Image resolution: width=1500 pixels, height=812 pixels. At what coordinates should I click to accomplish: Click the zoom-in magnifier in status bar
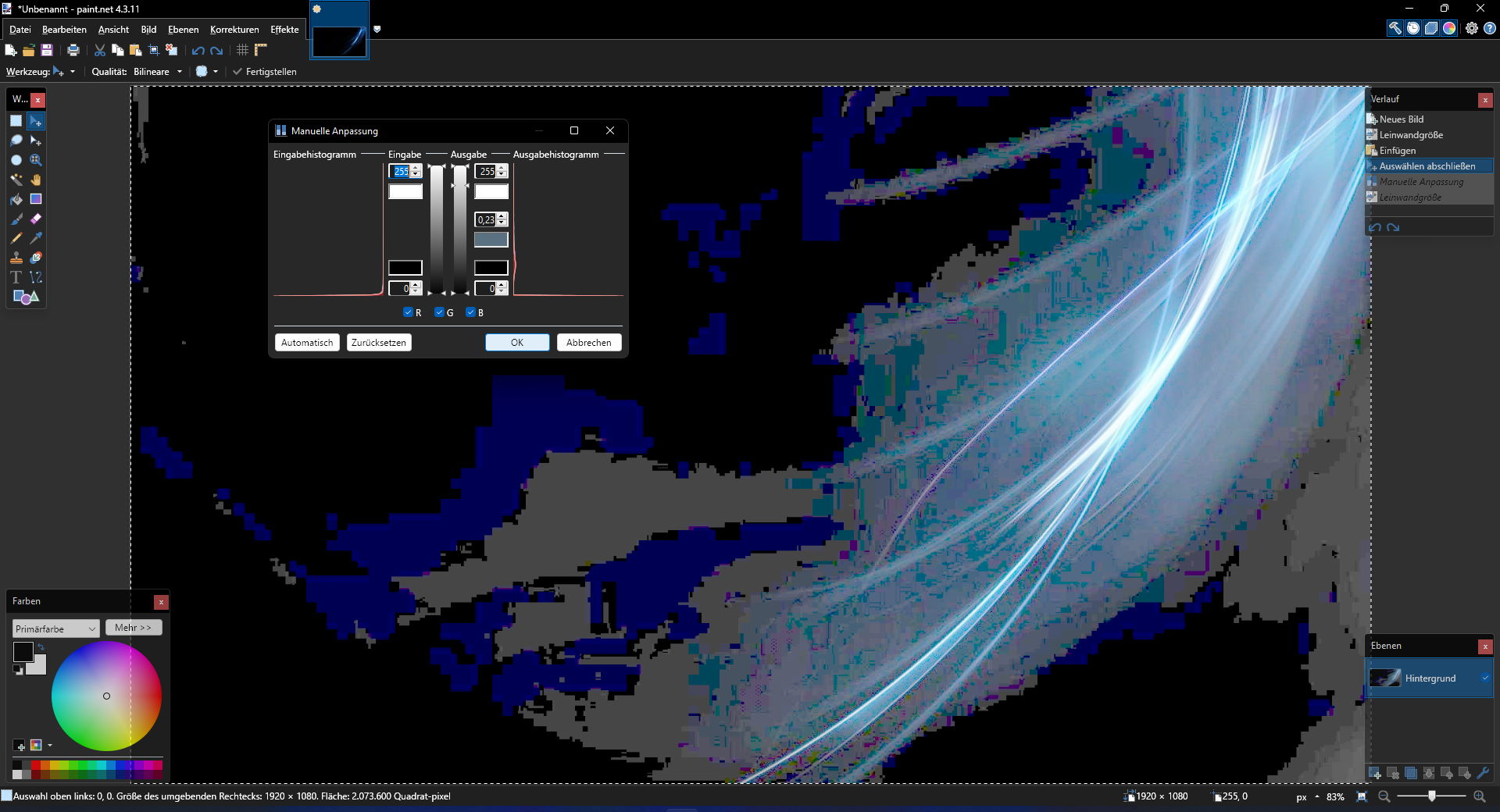click(1480, 796)
